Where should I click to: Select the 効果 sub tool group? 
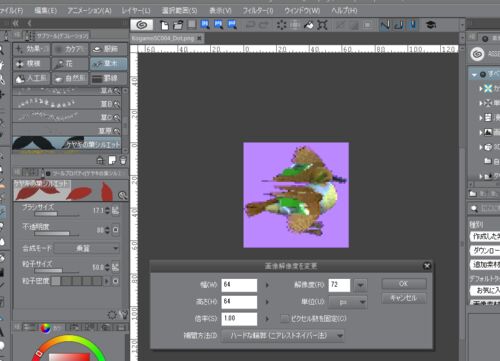(x=32, y=49)
